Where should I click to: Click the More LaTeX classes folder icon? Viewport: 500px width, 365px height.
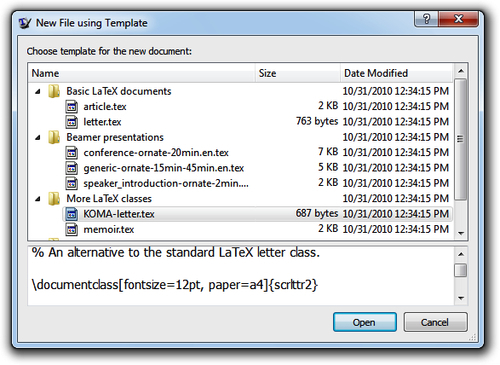[54, 199]
